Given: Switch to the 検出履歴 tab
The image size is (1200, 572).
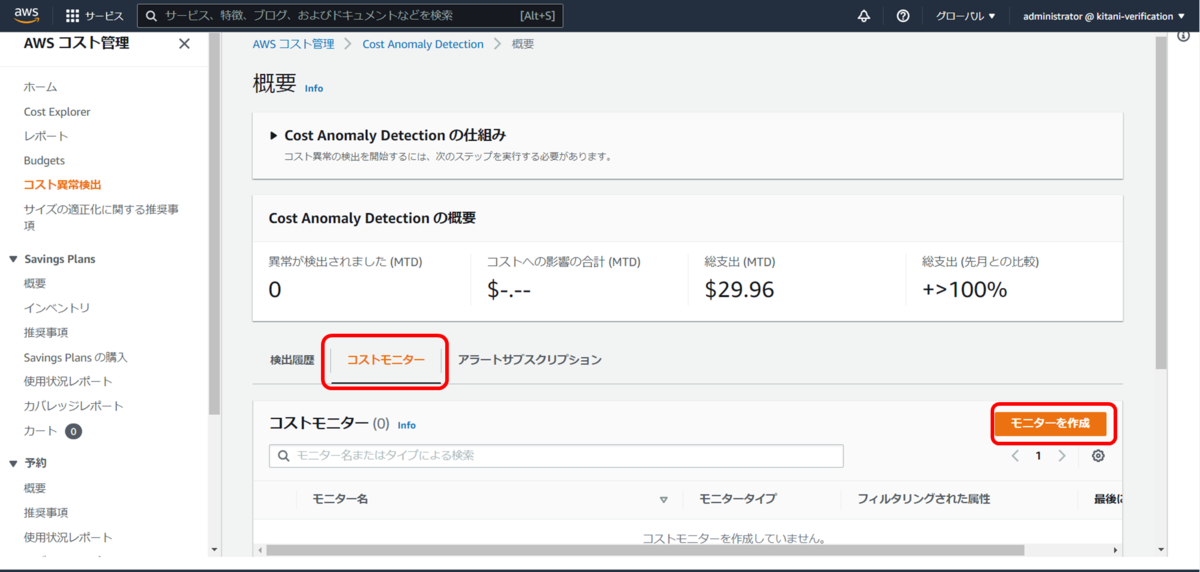Looking at the screenshot, I should pos(292,359).
